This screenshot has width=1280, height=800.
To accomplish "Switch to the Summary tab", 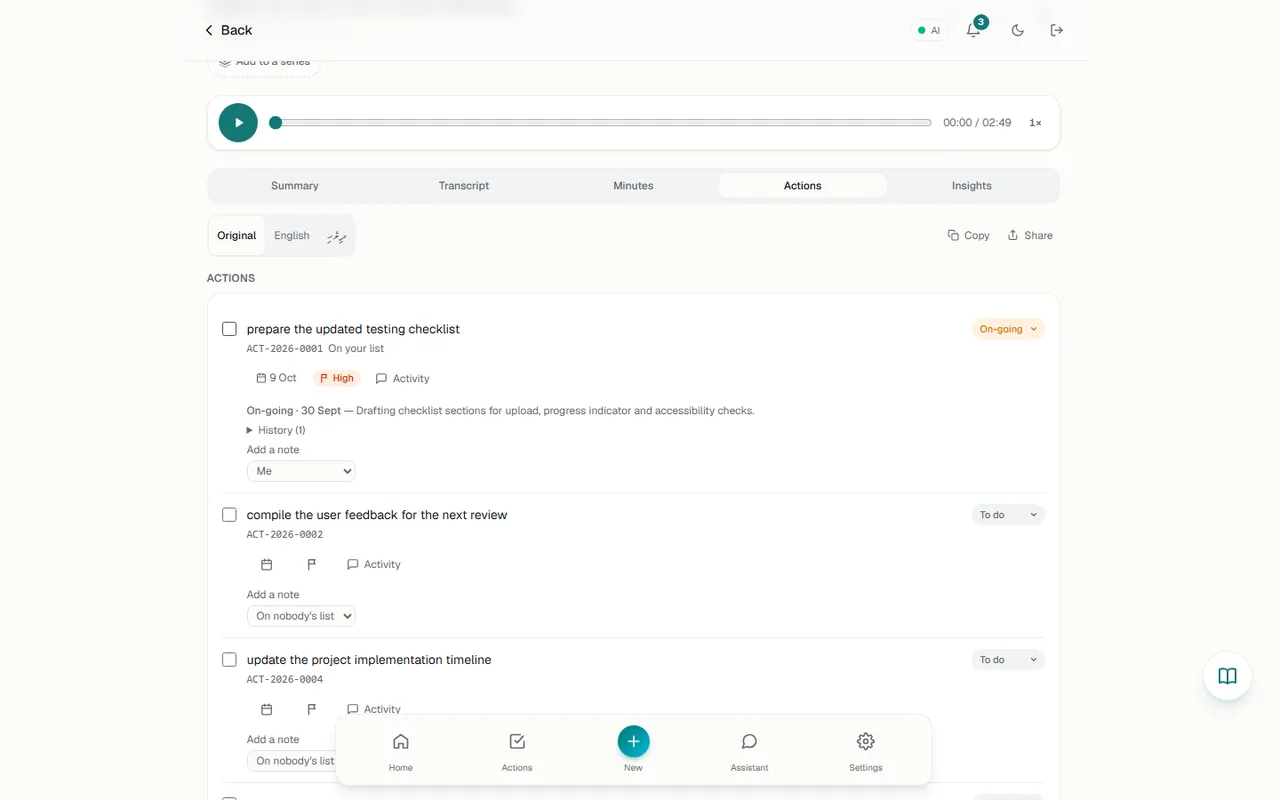I will [x=295, y=186].
